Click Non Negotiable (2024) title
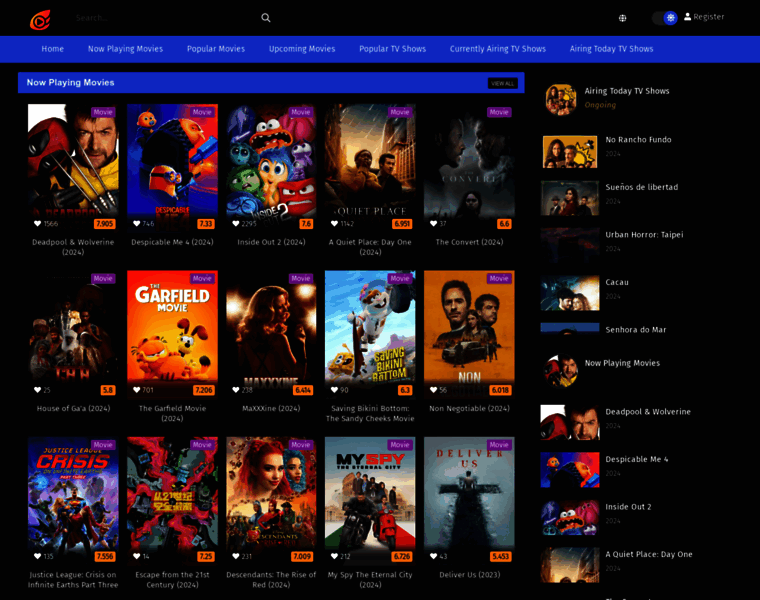Image resolution: width=760 pixels, height=600 pixels. 469,408
